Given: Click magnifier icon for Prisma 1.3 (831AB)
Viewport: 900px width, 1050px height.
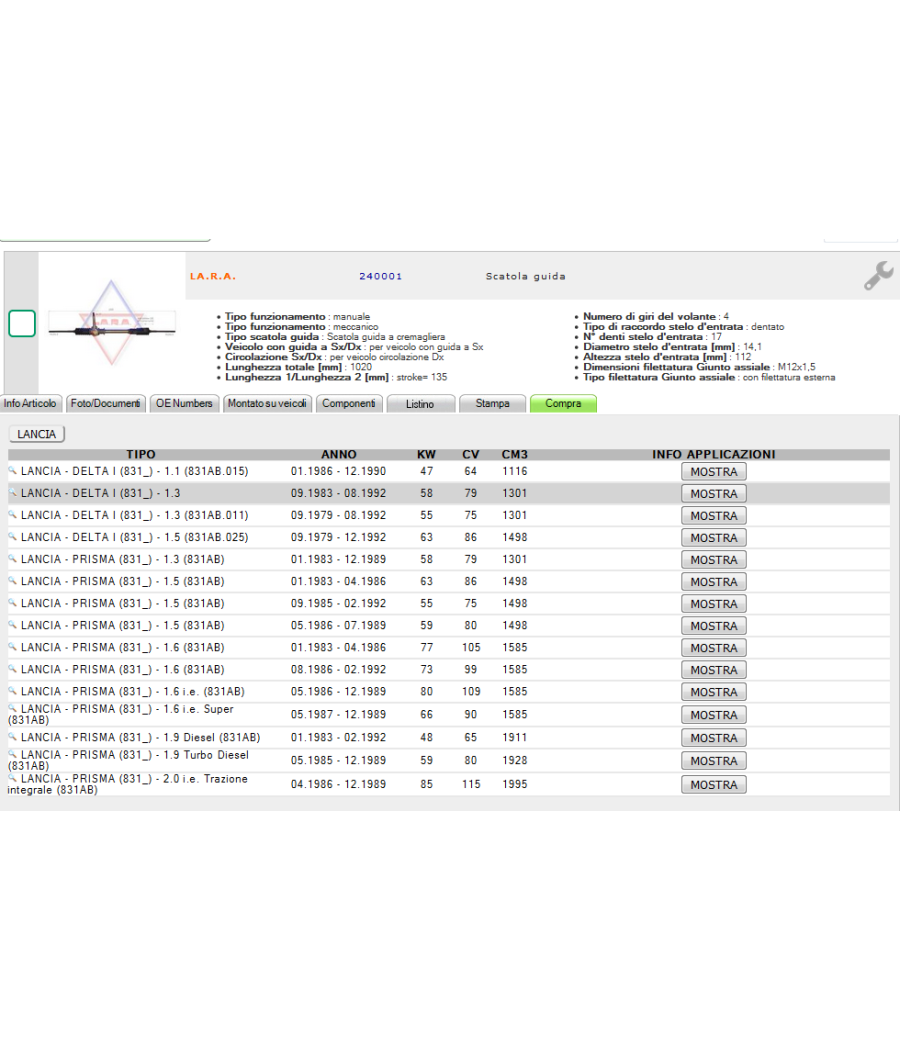Looking at the screenshot, I should [x=12, y=558].
